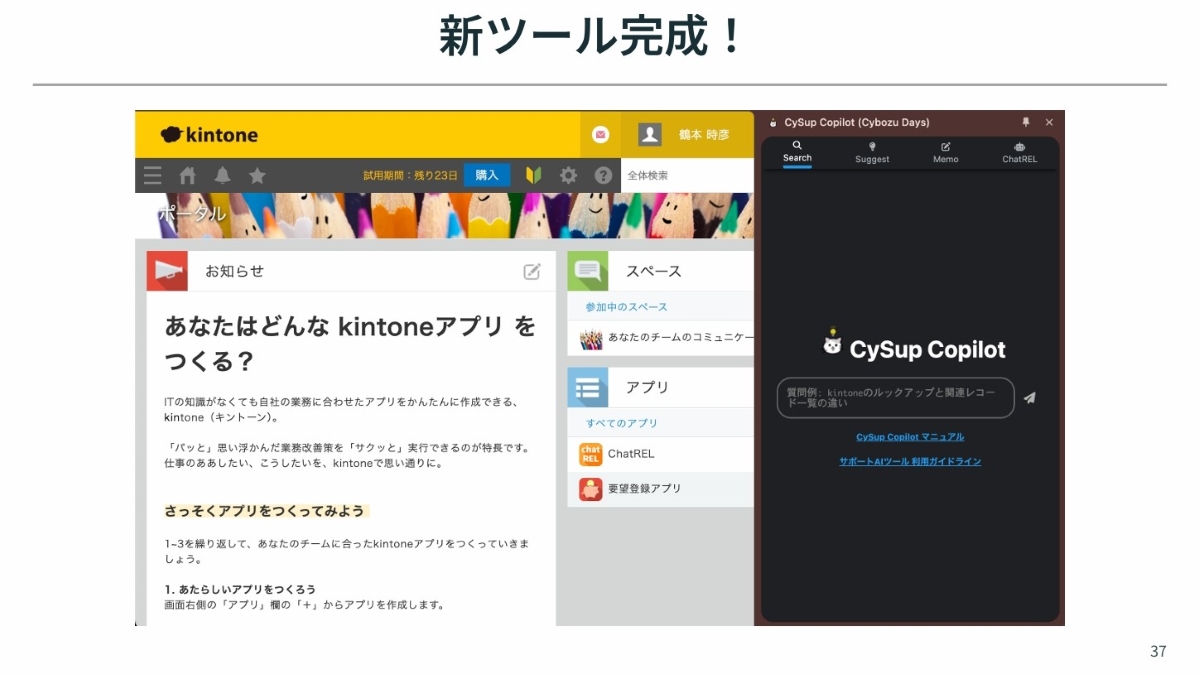Click the お知らせ section heading
This screenshot has height=675, width=1200.
click(234, 271)
